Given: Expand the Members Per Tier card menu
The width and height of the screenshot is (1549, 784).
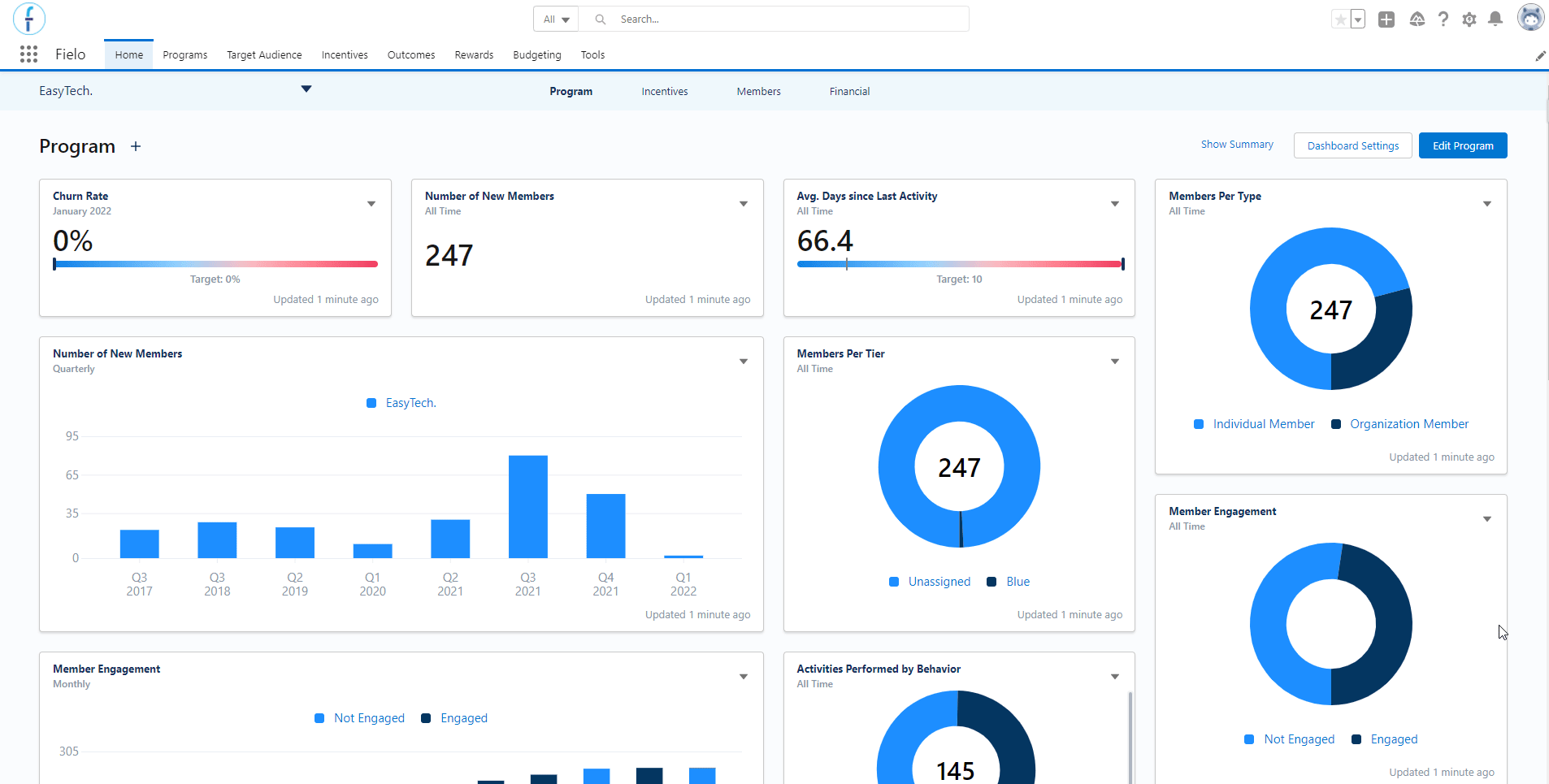Looking at the screenshot, I should [x=1115, y=362].
